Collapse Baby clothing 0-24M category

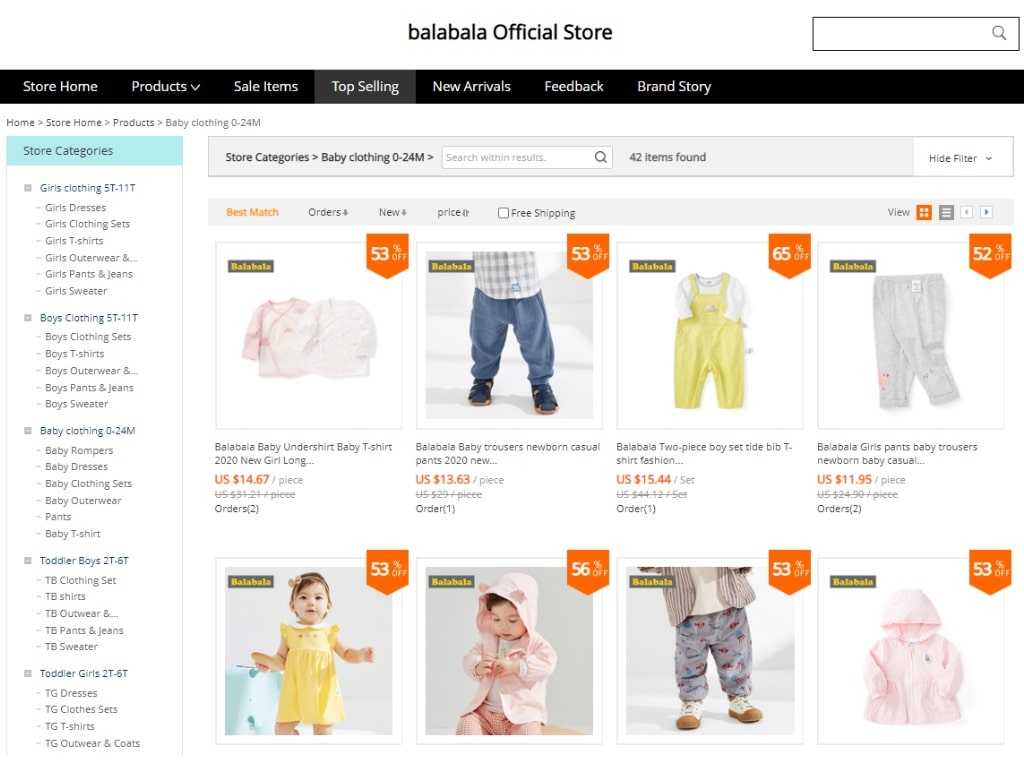point(28,431)
